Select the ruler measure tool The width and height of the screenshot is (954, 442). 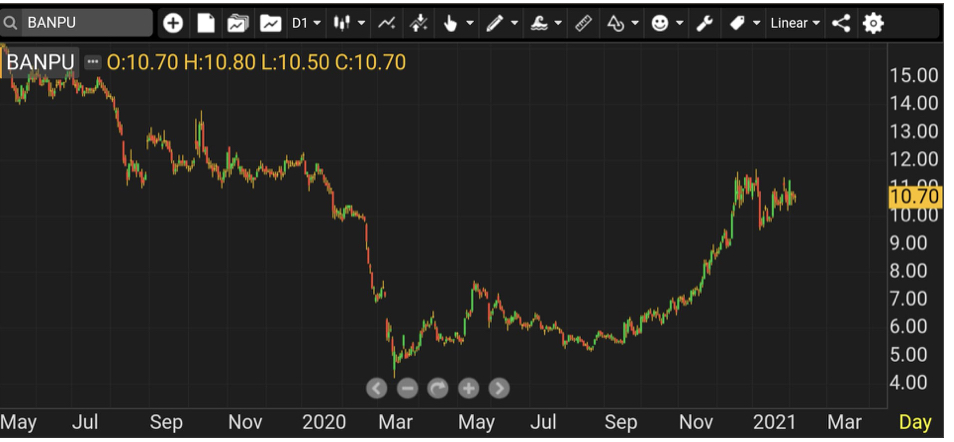coord(583,23)
